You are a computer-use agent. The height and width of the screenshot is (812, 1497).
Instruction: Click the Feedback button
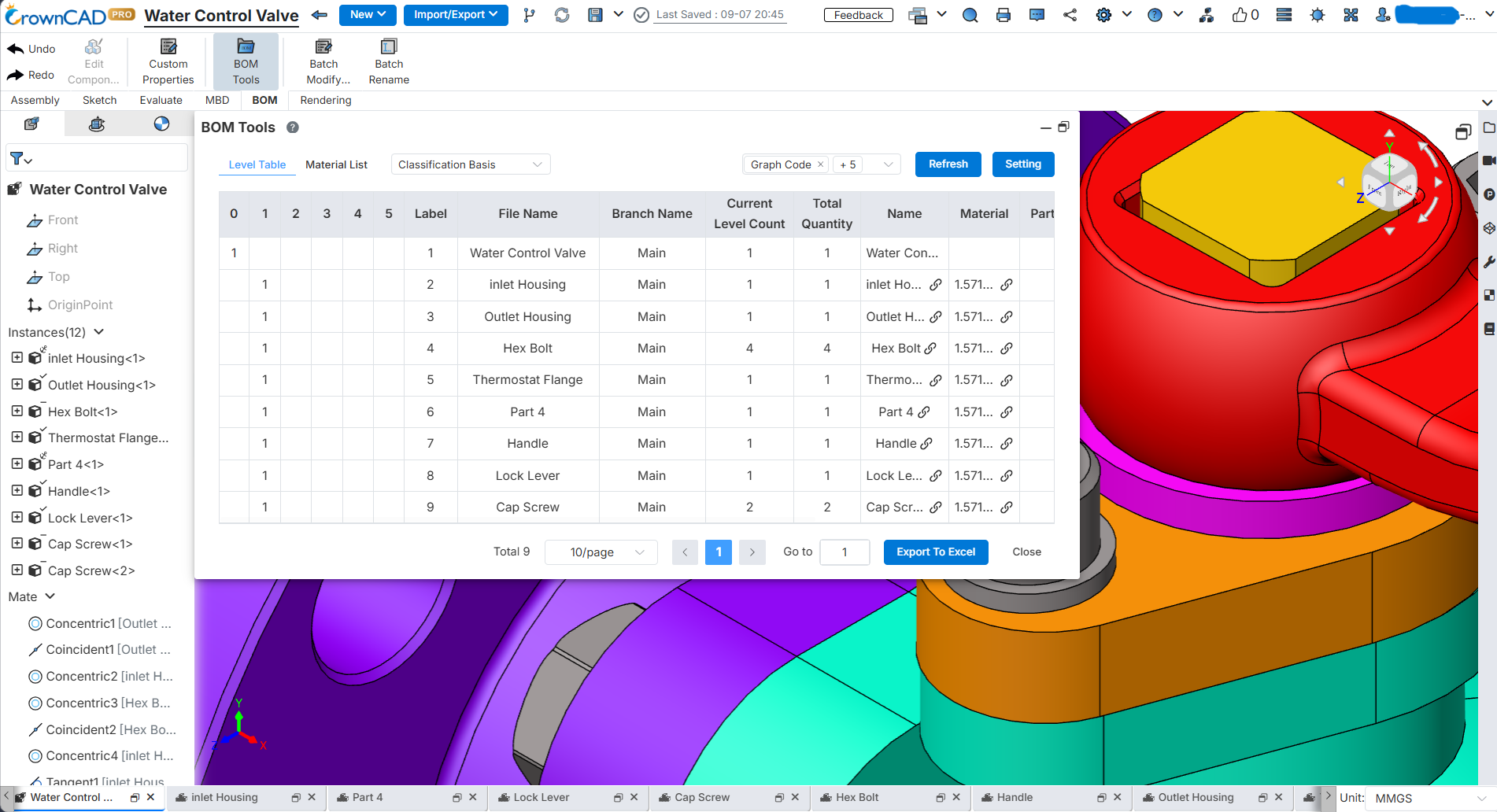tap(858, 15)
